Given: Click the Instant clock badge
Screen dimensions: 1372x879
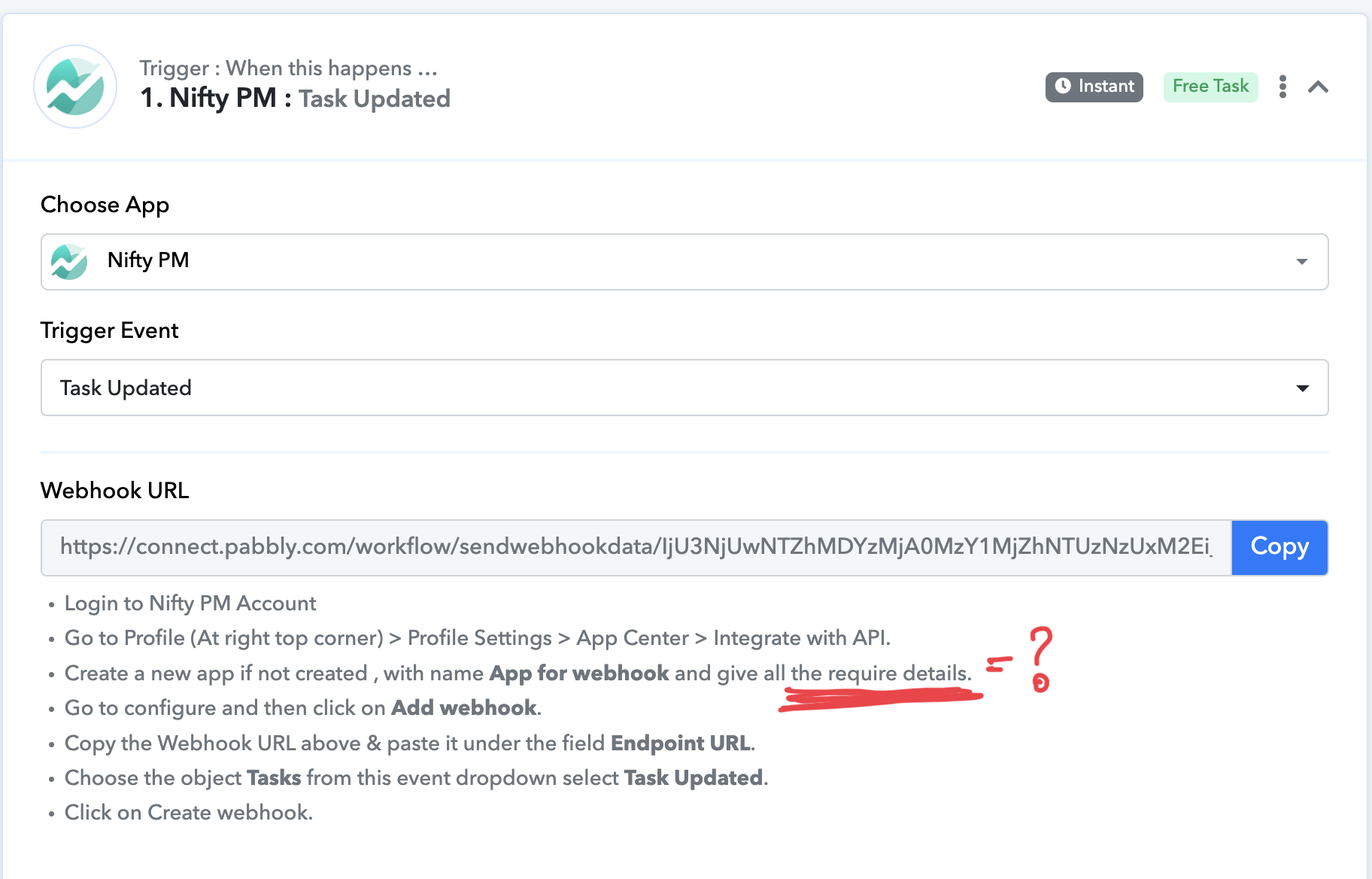Looking at the screenshot, I should pyautogui.click(x=1094, y=87).
